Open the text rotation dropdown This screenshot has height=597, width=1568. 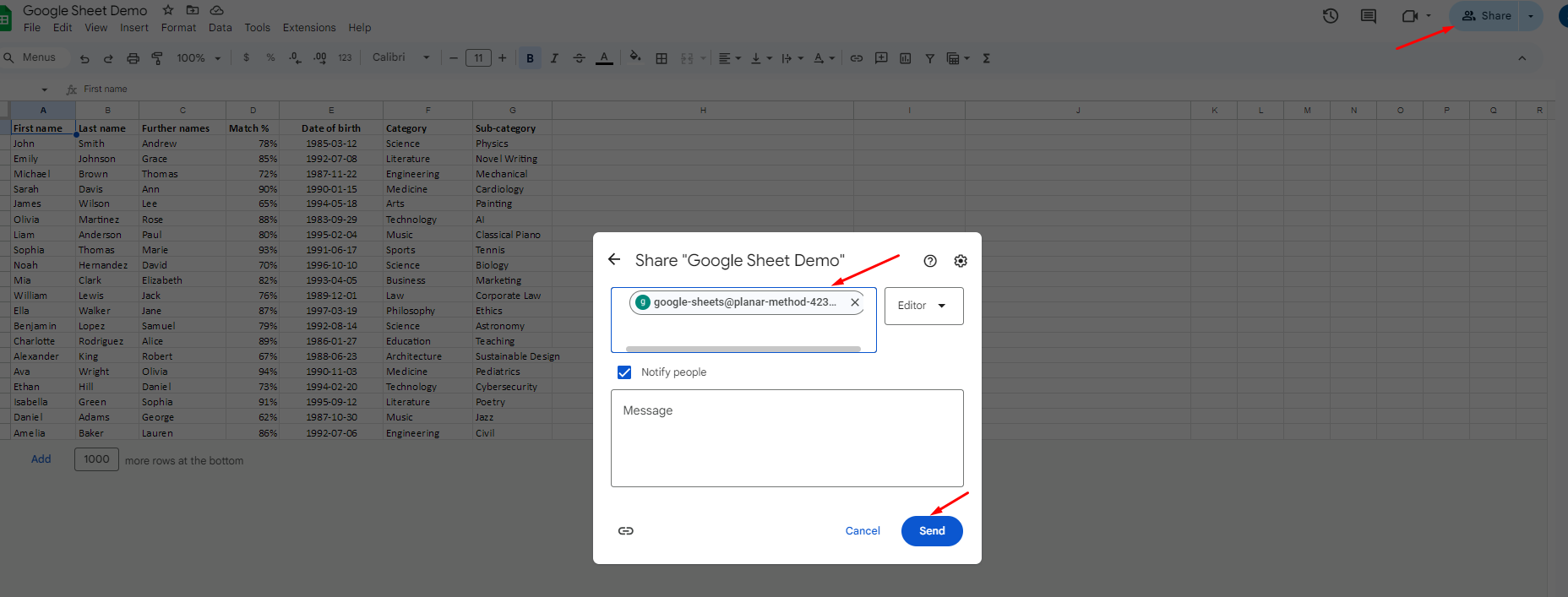tap(824, 58)
